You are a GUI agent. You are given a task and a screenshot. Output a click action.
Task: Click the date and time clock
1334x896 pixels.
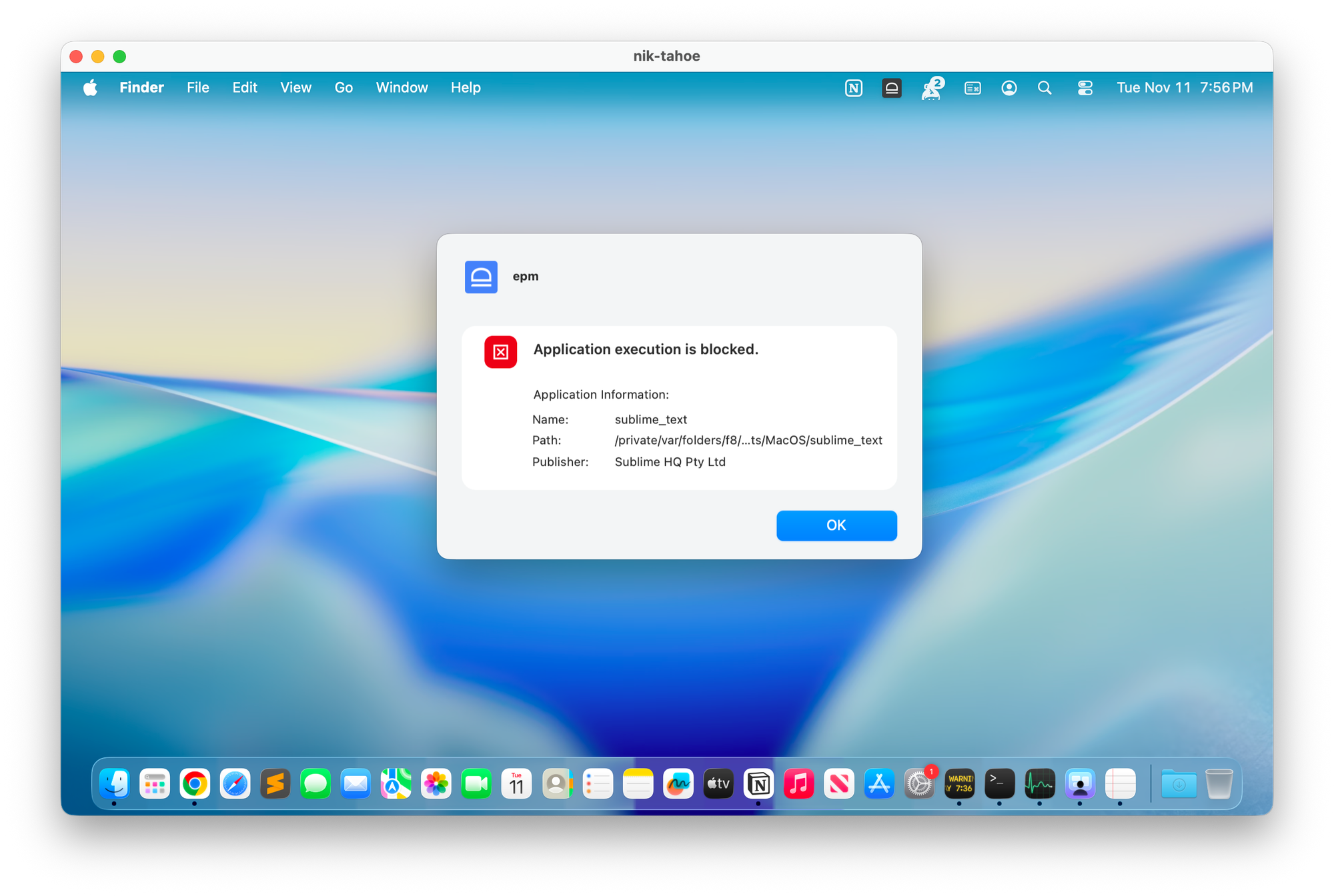point(1185,88)
